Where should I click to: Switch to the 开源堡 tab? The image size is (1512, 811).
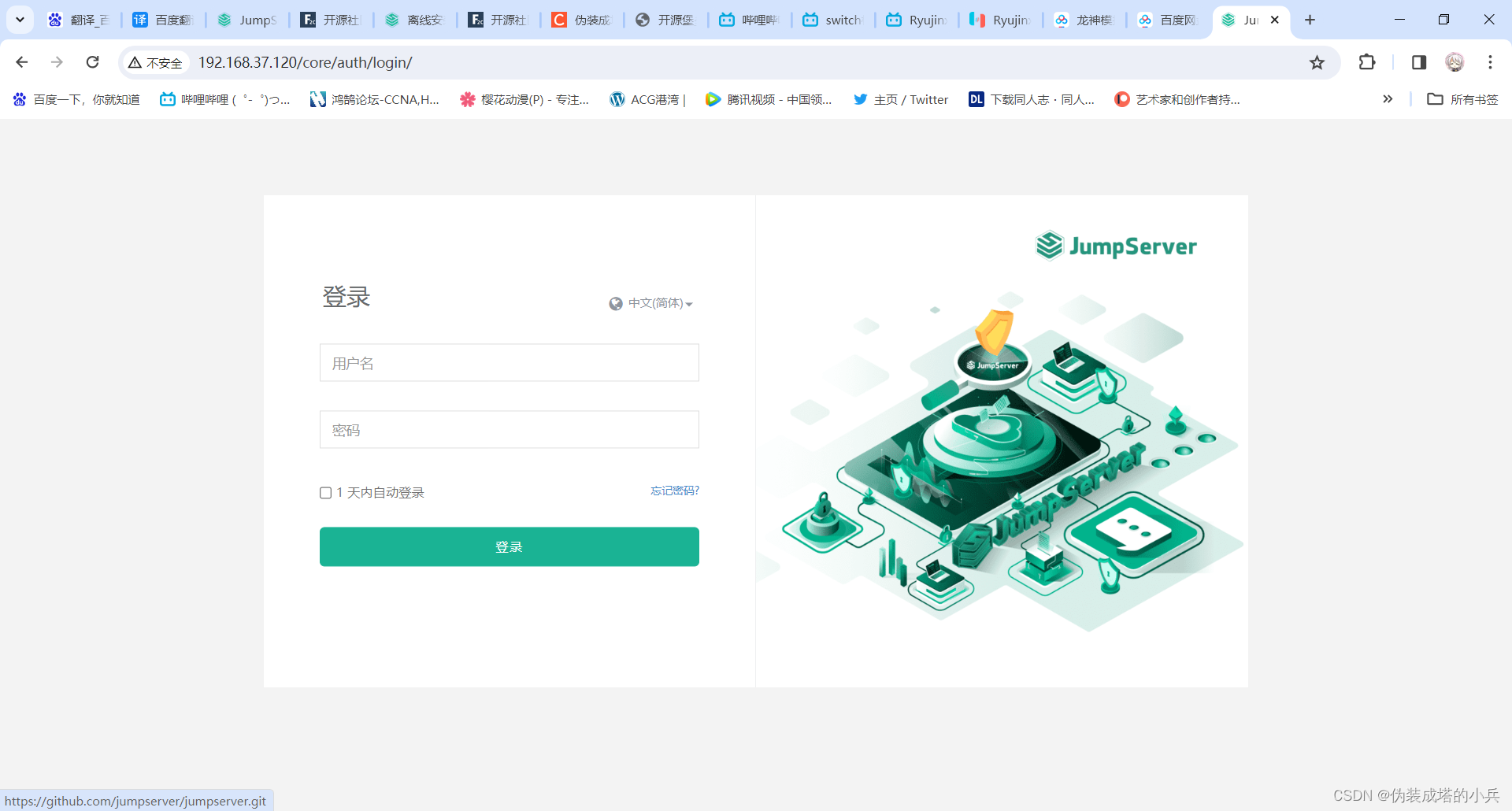(x=666, y=20)
